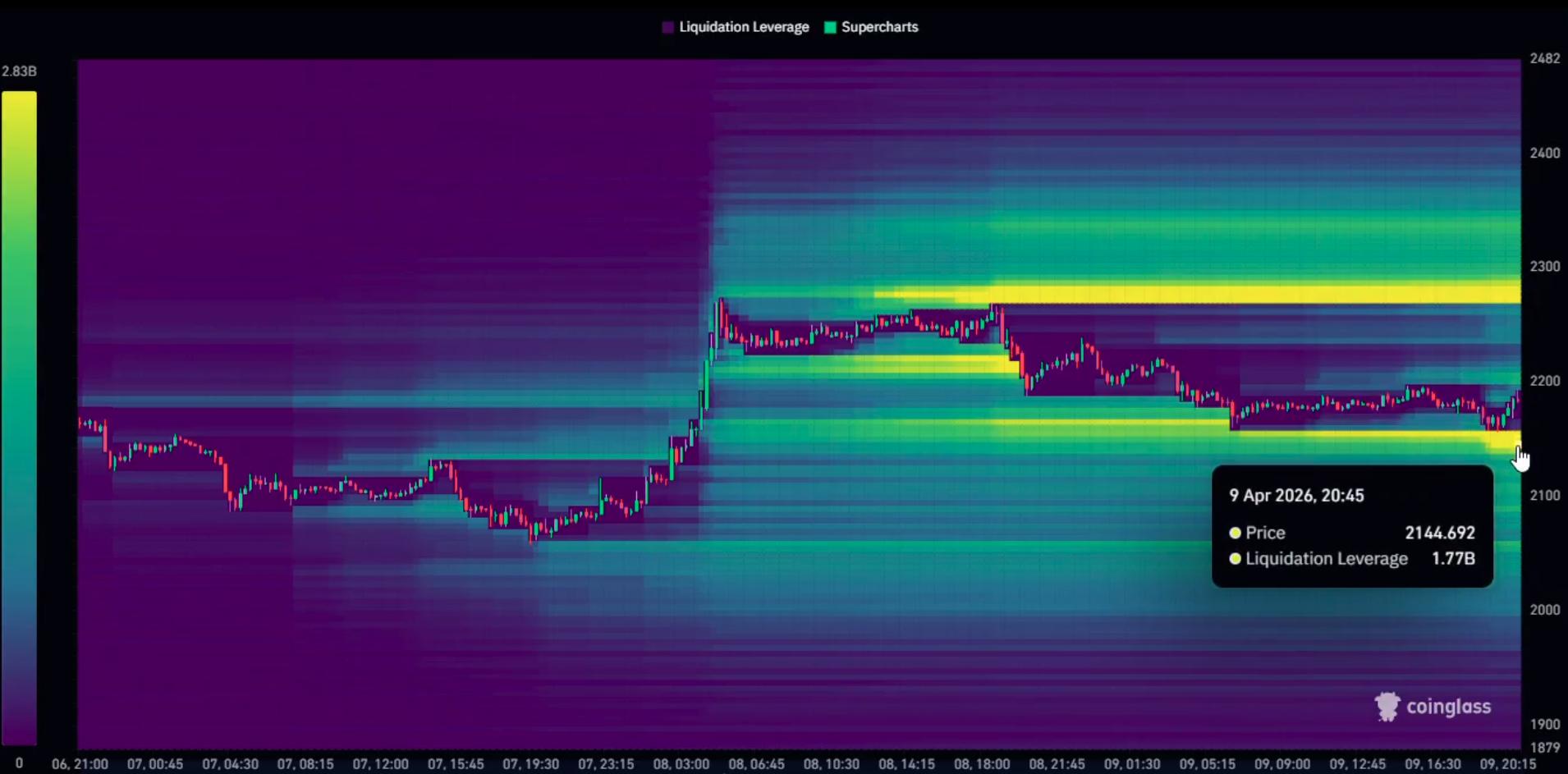1568x774 pixels.
Task: Click the 07, 00:45 time axis label
Action: pos(155,764)
